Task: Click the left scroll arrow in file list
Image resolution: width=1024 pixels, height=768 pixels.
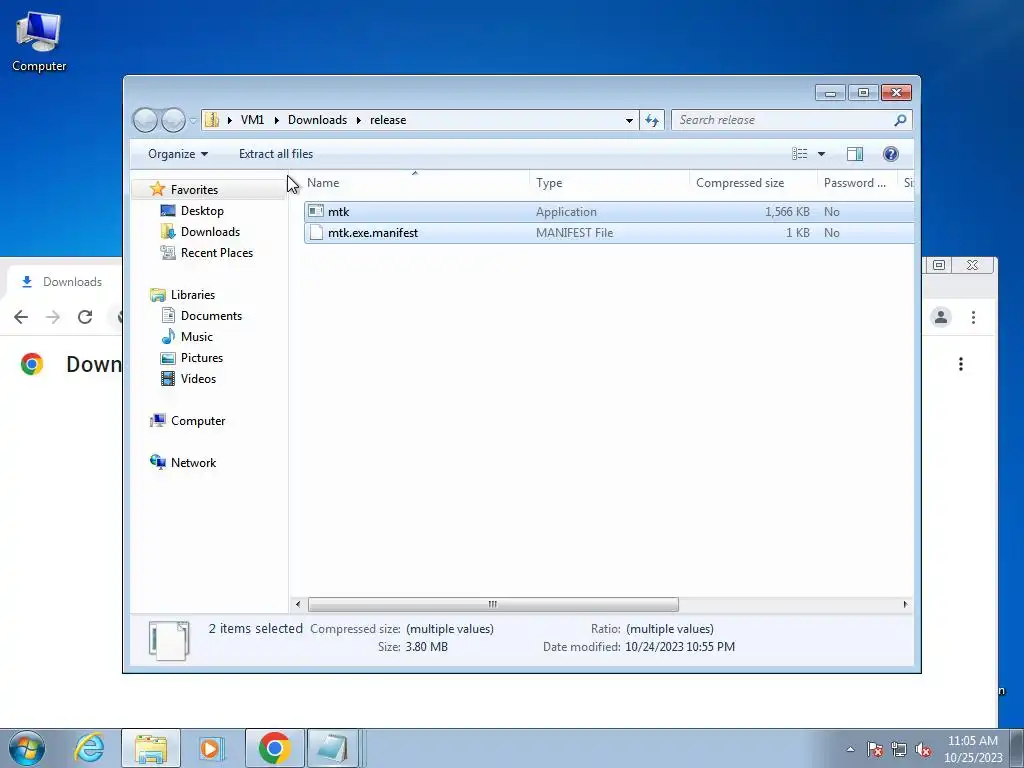Action: coord(298,604)
